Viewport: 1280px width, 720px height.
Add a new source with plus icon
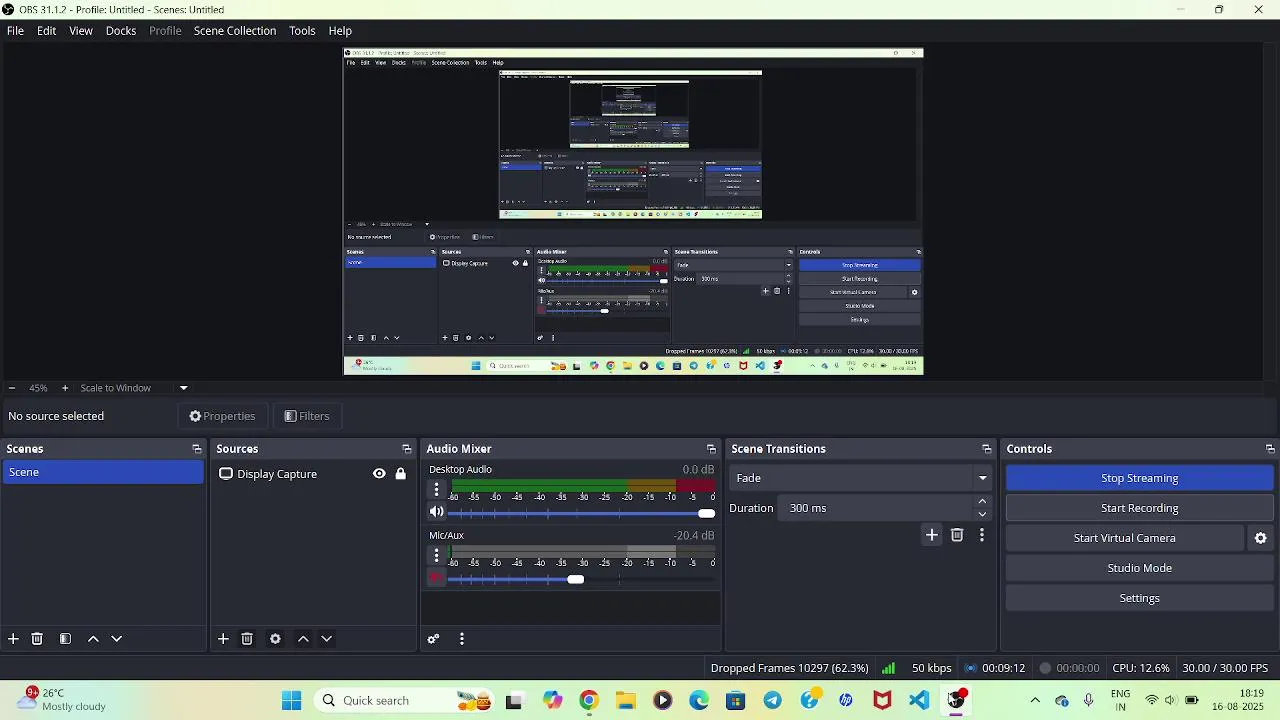coord(223,639)
